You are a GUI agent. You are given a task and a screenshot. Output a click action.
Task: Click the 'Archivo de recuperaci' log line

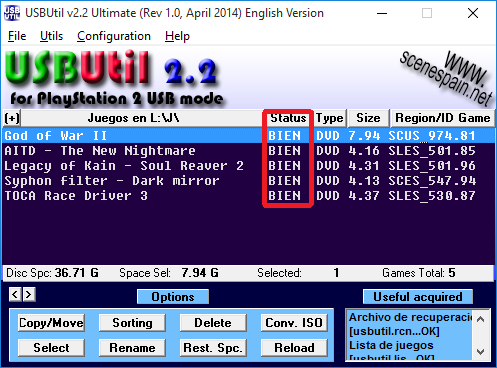[x=410, y=317]
